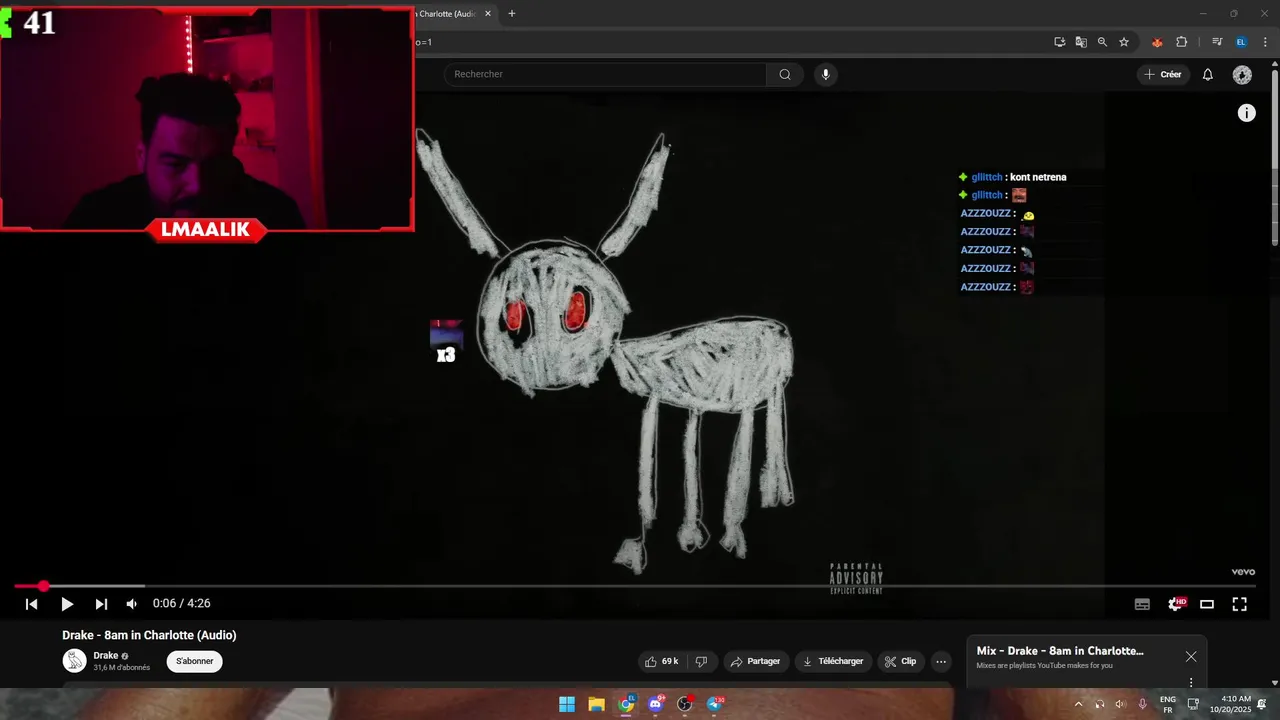This screenshot has height=720, width=1280.
Task: Open the MetaMask fox extension
Action: tap(1158, 42)
